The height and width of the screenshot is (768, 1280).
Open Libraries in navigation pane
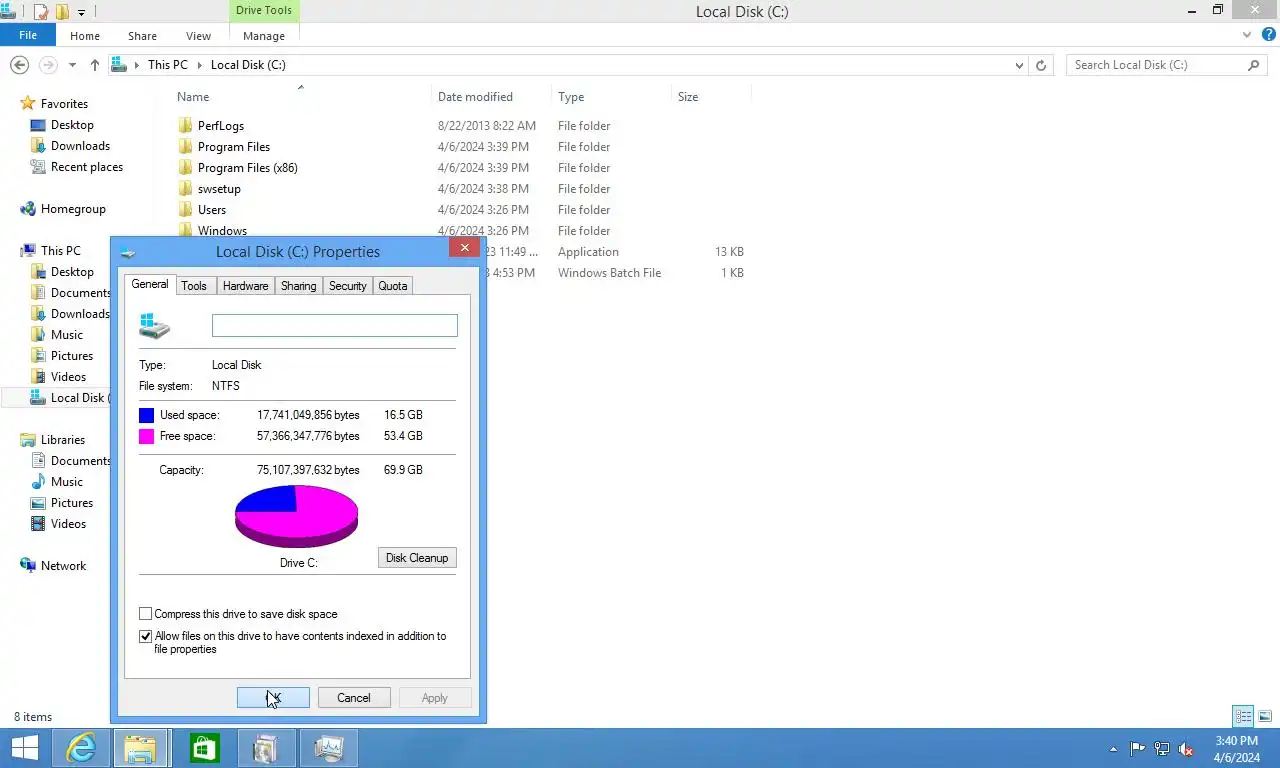[x=62, y=440]
